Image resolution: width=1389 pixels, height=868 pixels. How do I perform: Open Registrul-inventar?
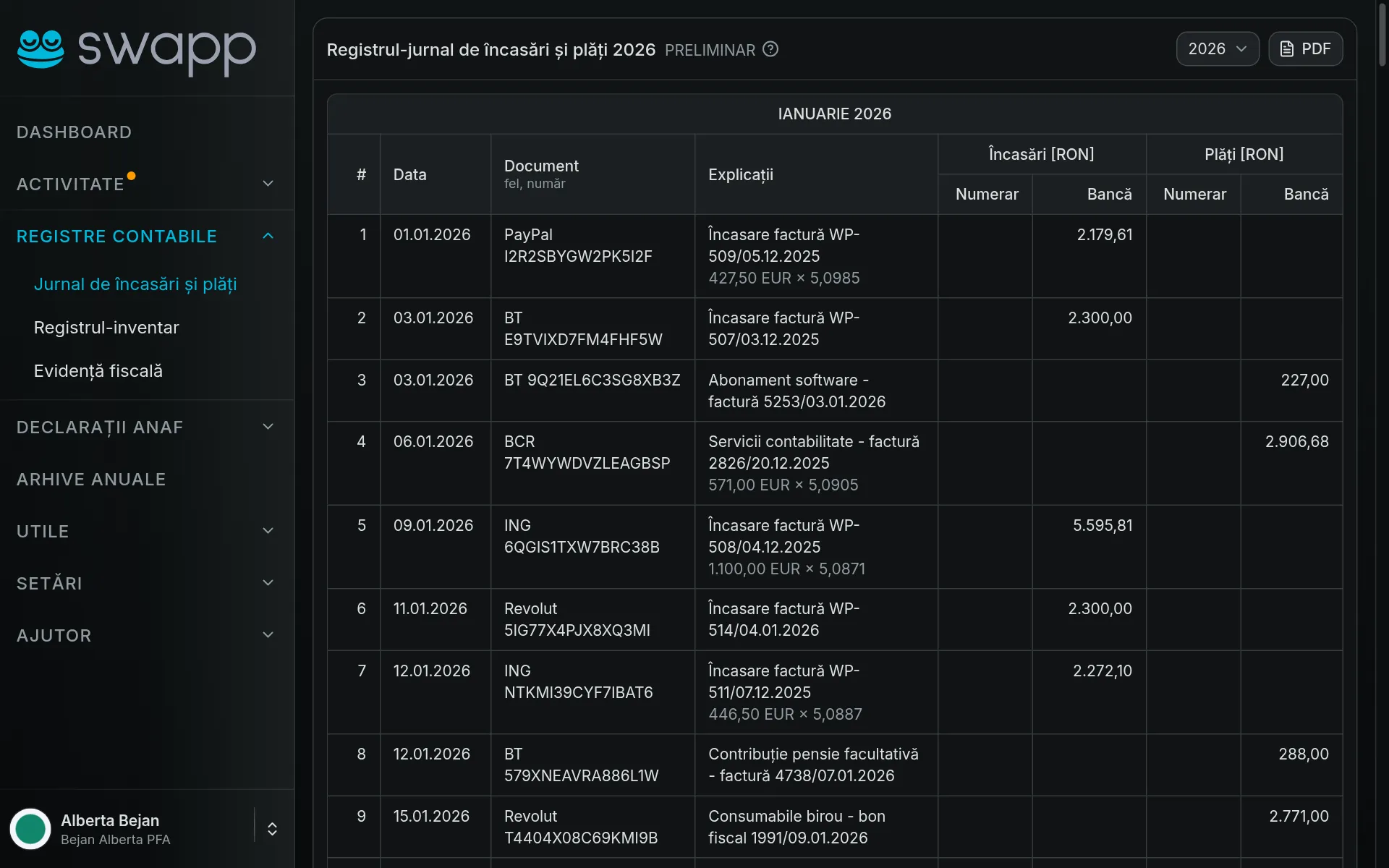click(x=106, y=328)
